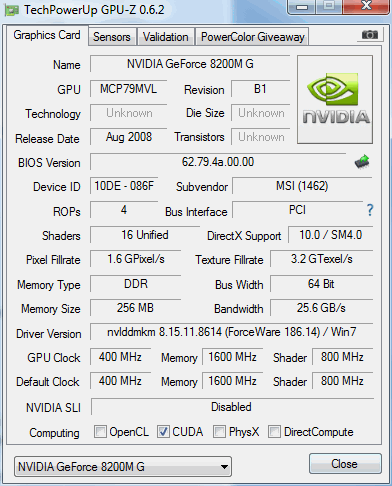Close the window with the red X
392x486 pixels.
pyautogui.click(x=367, y=6)
